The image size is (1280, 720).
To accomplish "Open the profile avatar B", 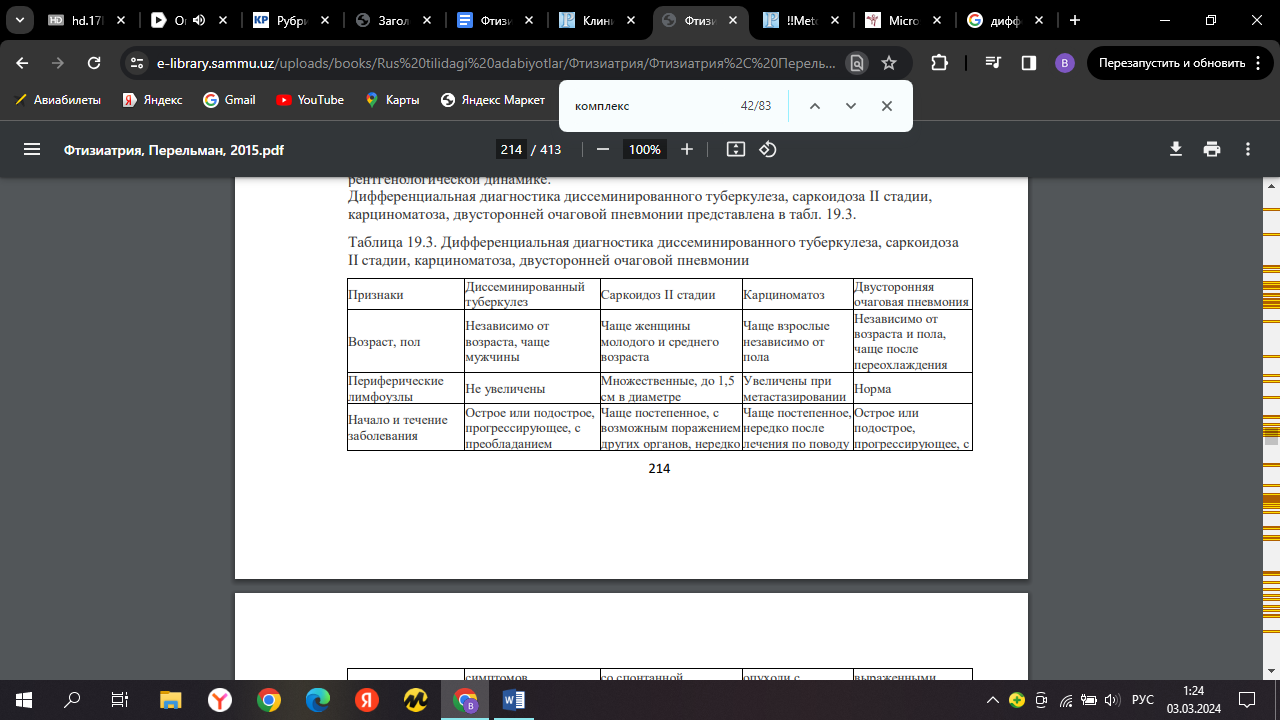I will point(1064,63).
